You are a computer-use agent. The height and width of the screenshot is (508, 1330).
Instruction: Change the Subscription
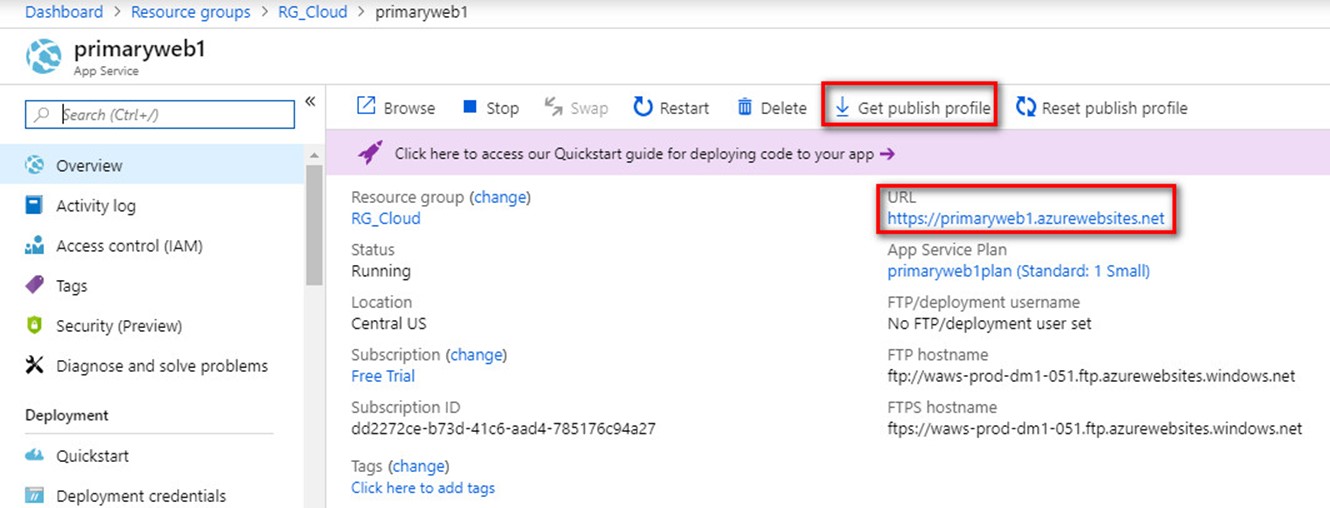coord(476,354)
